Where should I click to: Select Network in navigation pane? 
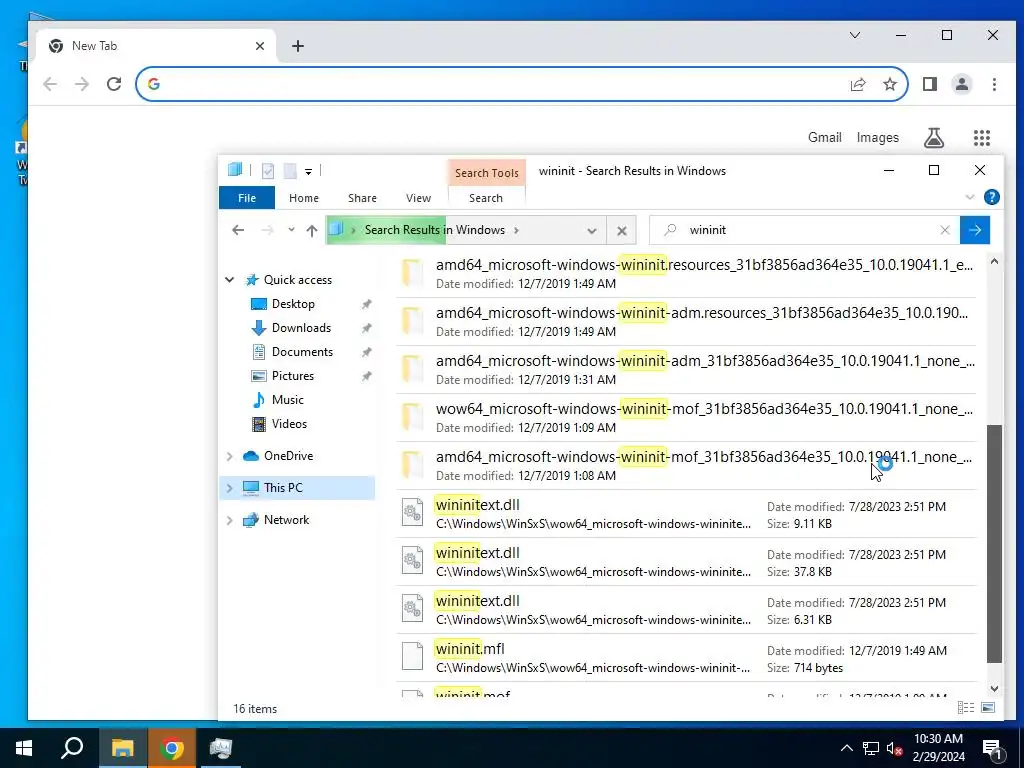[x=286, y=520]
